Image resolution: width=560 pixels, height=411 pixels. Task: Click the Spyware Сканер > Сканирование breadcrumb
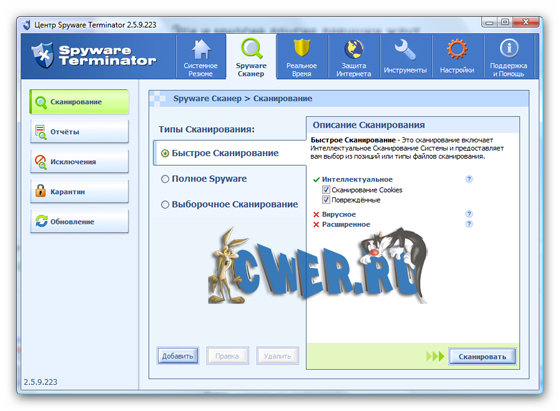click(x=243, y=99)
